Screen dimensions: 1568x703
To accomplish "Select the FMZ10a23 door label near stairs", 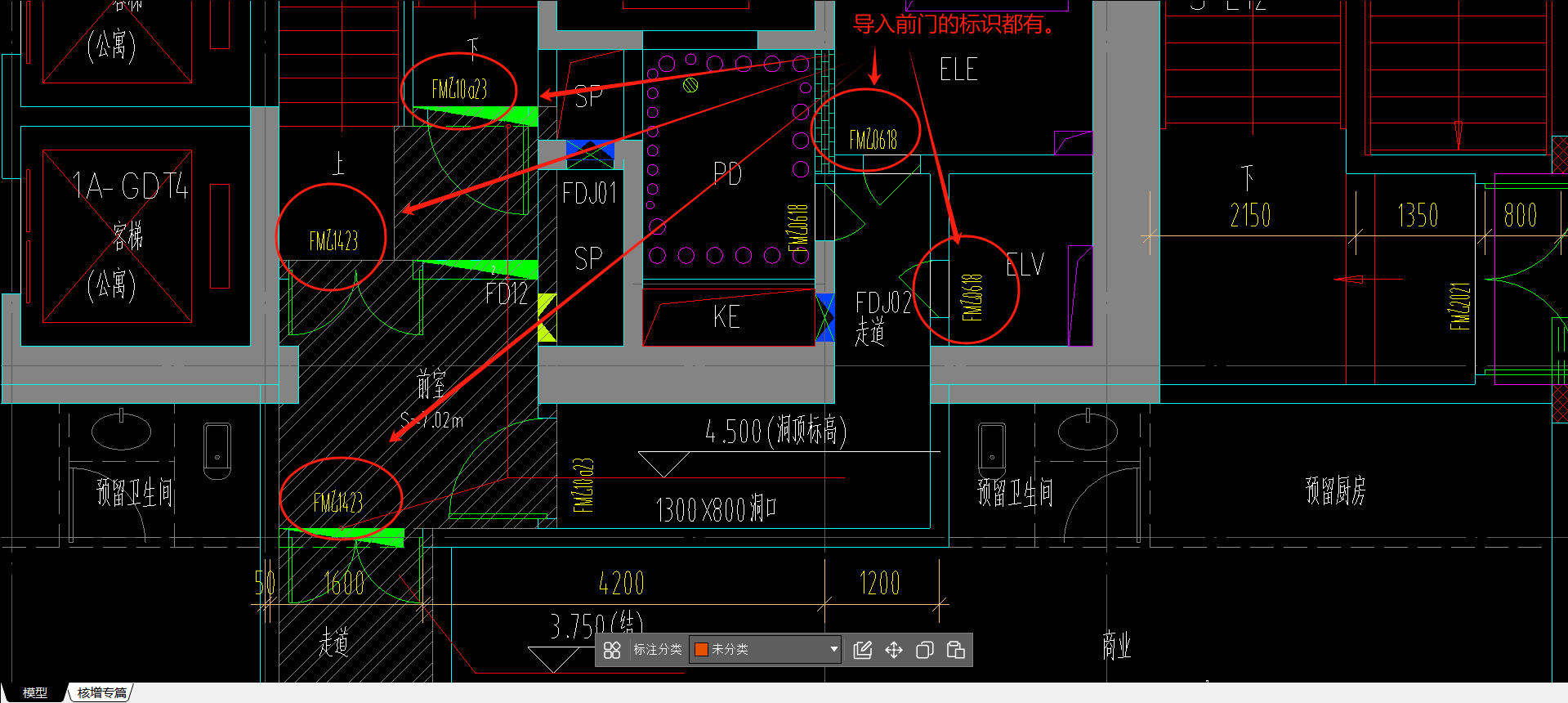I will 459,89.
